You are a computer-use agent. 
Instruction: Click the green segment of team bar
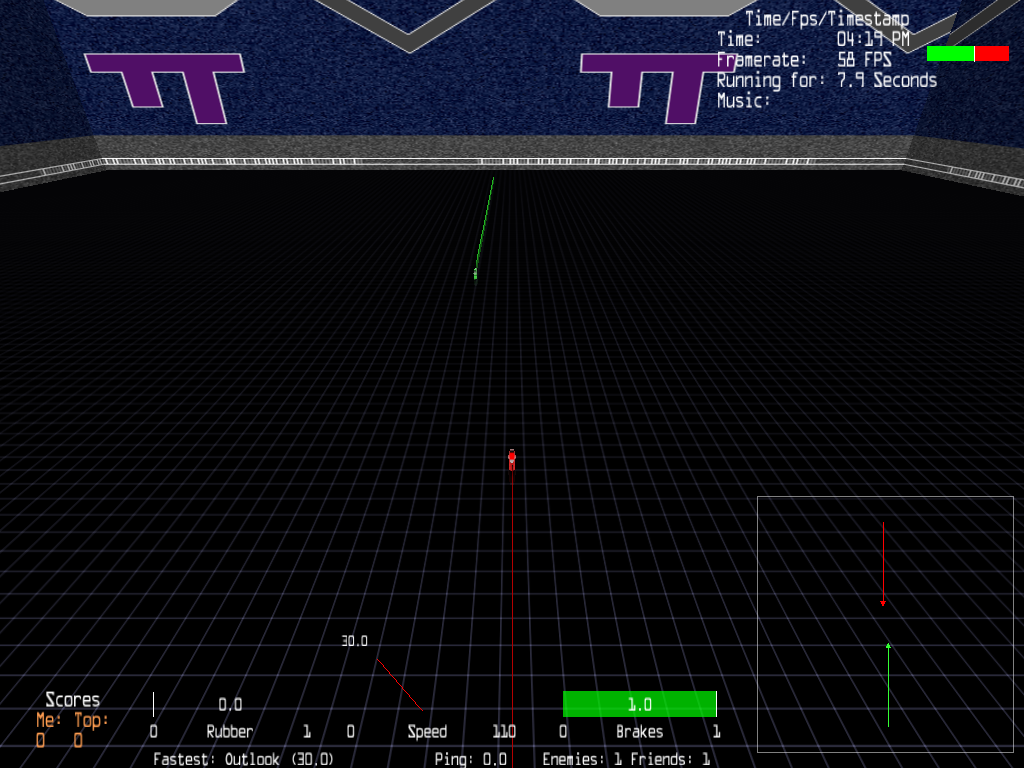pos(950,53)
